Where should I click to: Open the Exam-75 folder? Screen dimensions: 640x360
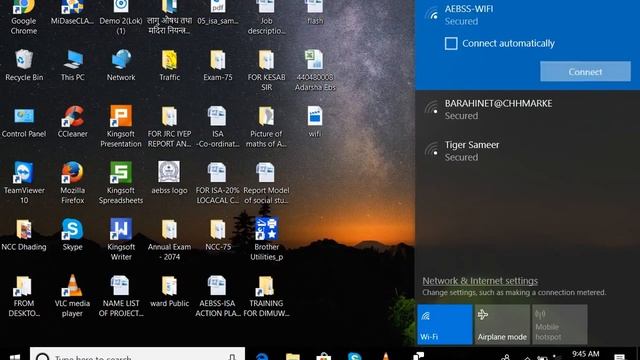click(x=218, y=65)
